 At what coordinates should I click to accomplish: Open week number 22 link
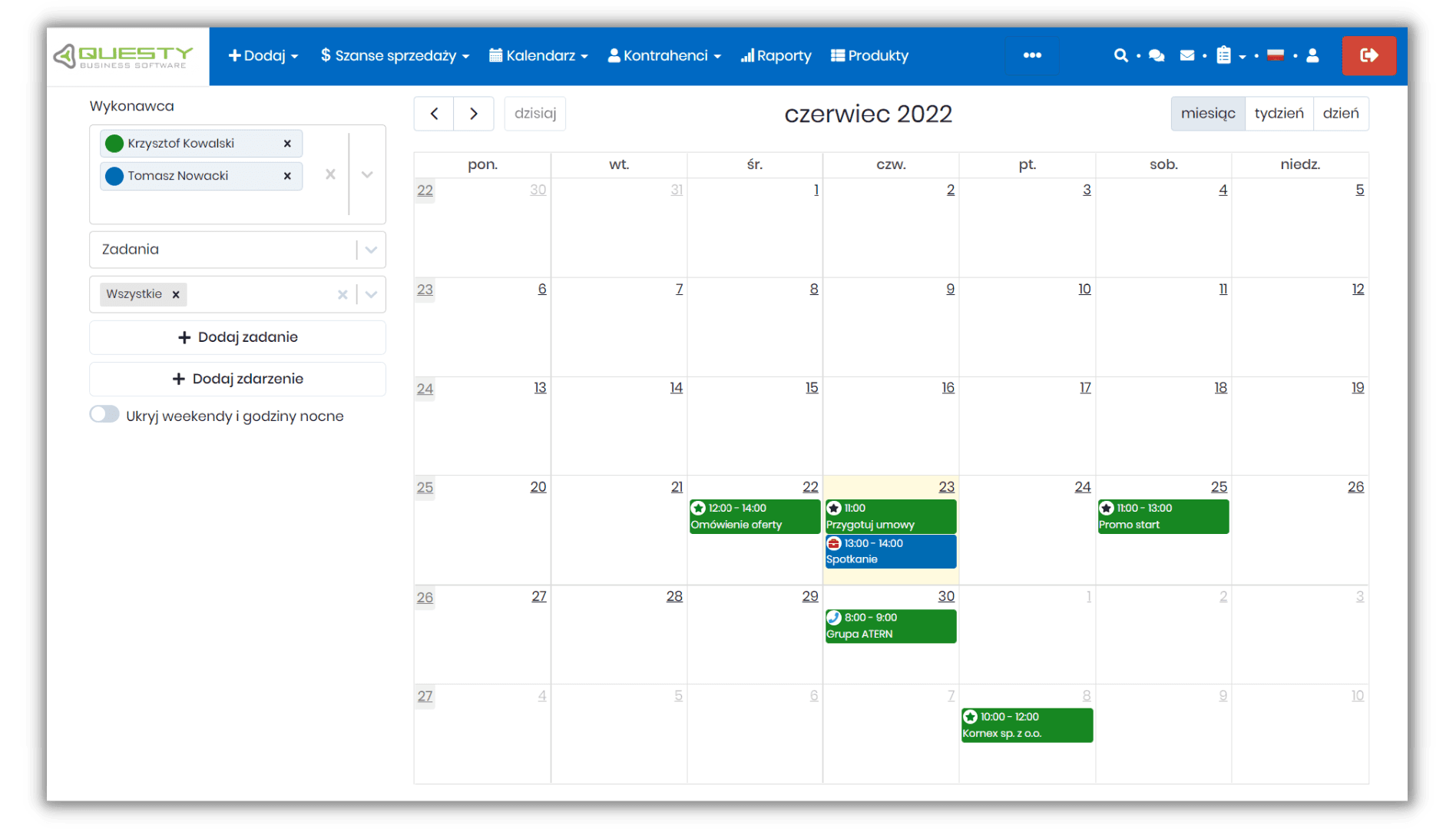click(x=425, y=191)
